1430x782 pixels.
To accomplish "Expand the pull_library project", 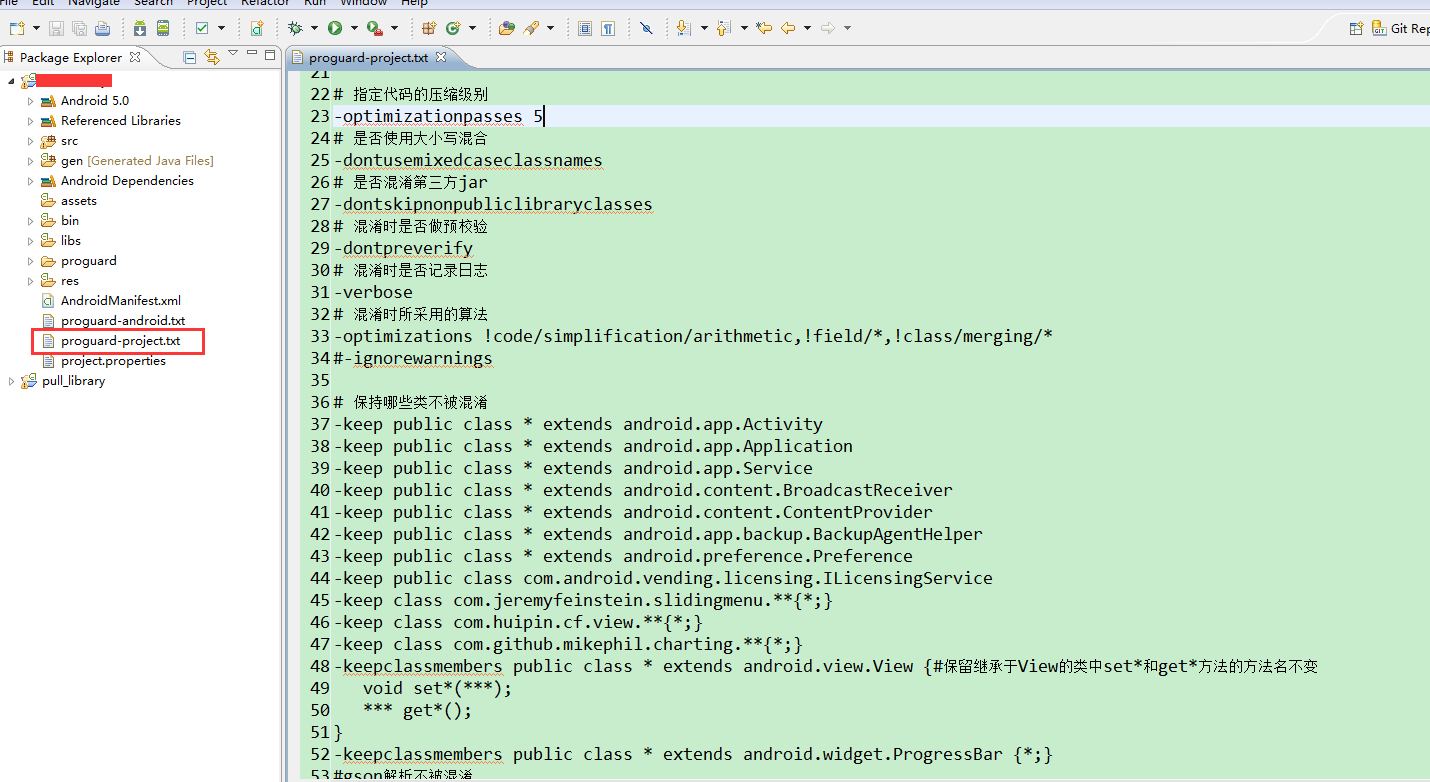I will point(11,381).
